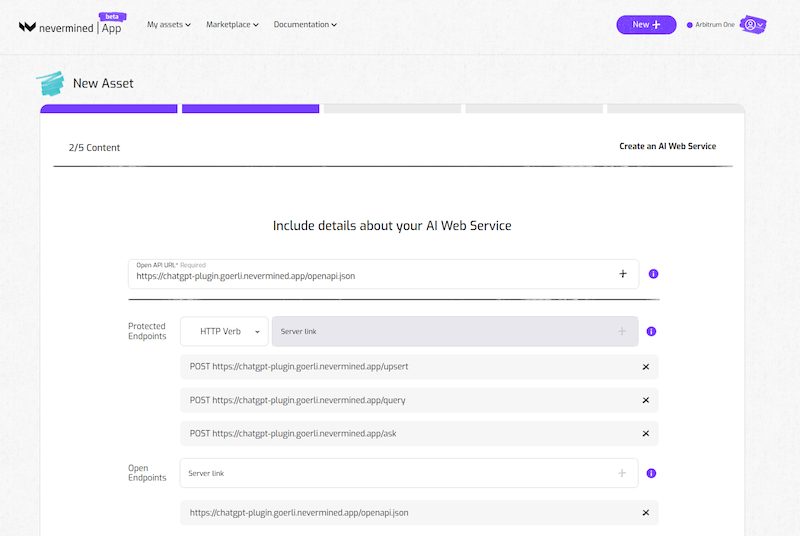Jump to fourth step progress segment

tap(534, 109)
